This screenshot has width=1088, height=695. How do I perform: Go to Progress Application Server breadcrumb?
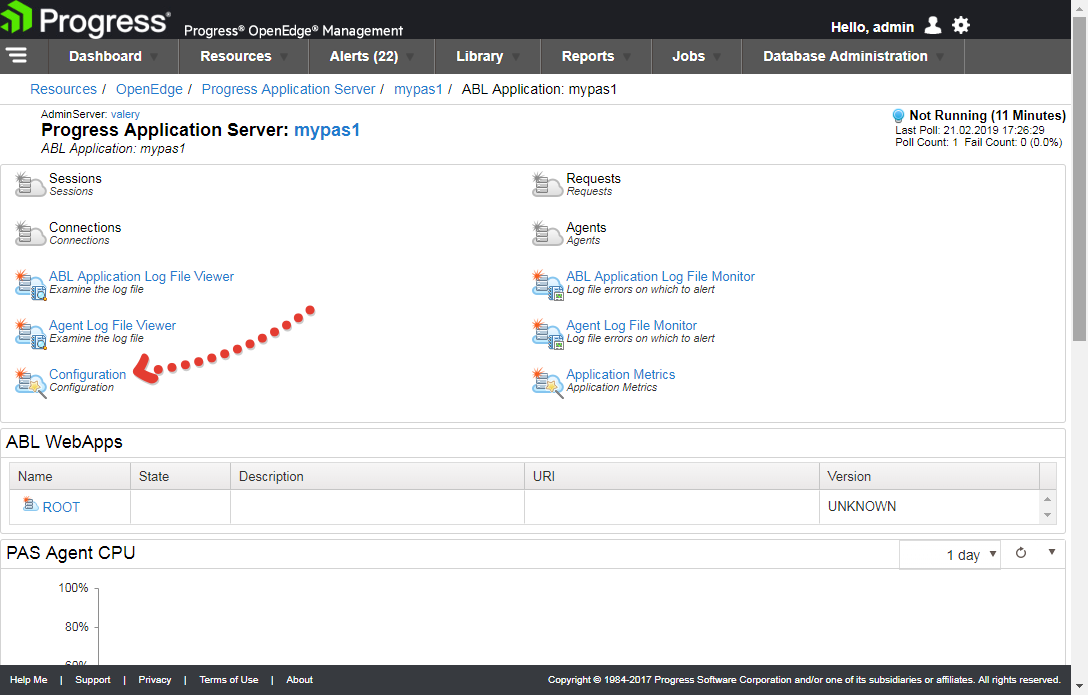click(288, 89)
